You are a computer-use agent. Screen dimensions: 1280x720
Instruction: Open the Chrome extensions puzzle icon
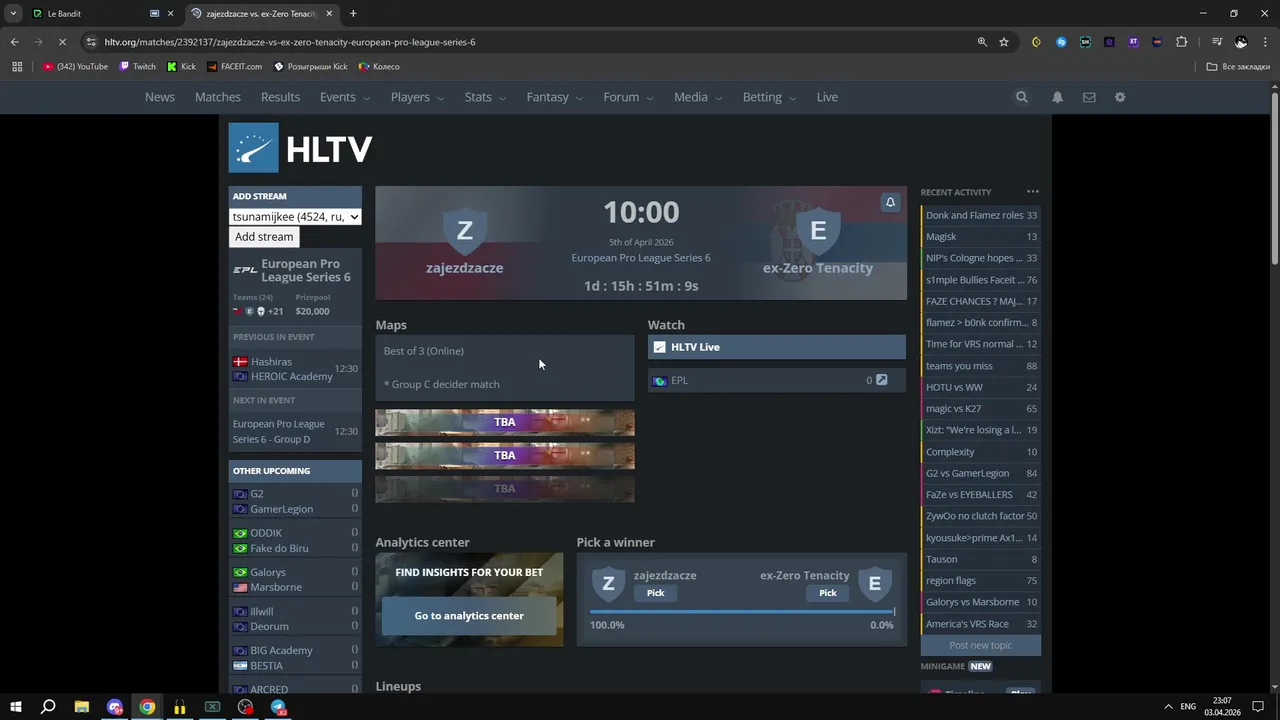point(1182,42)
